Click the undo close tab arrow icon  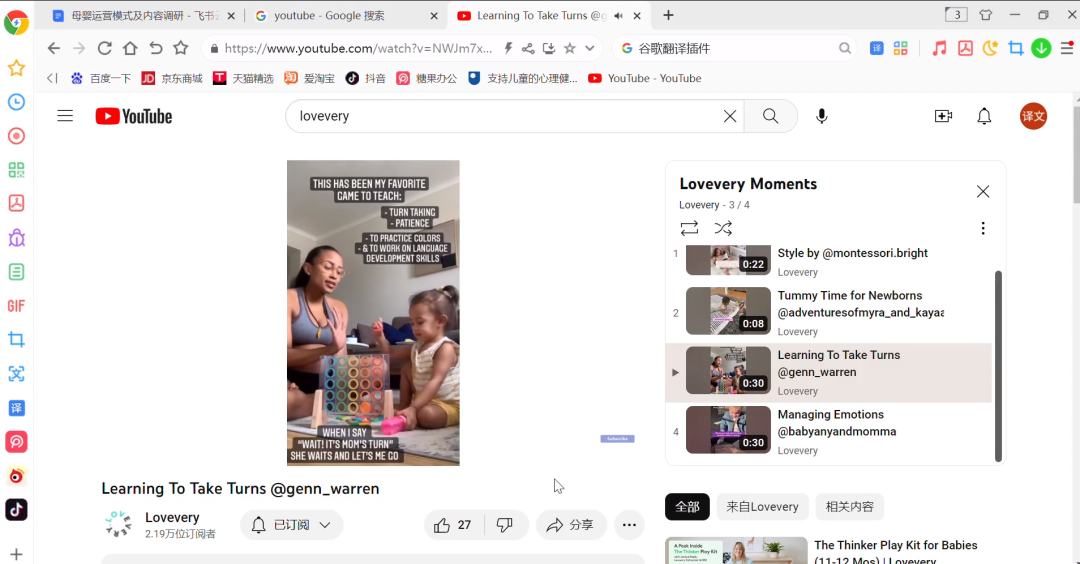(x=156, y=48)
